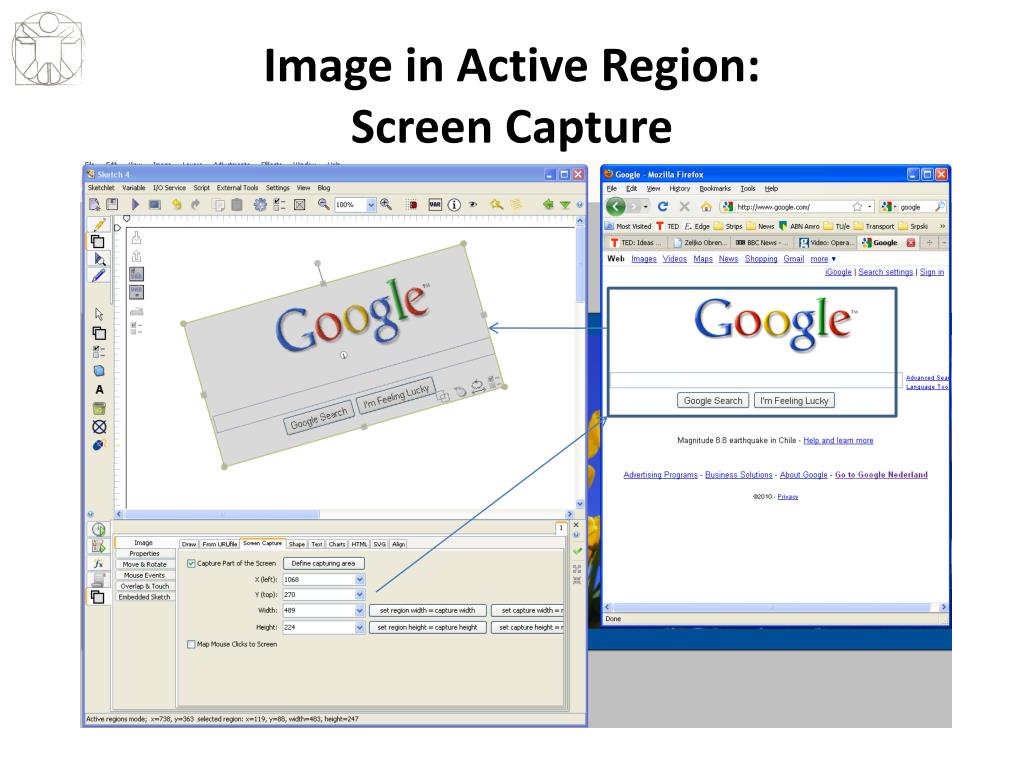Click the undo arrow icon in Sketchlet toolbar
Image resolution: width=1024 pixels, height=768 pixels.
(x=176, y=205)
